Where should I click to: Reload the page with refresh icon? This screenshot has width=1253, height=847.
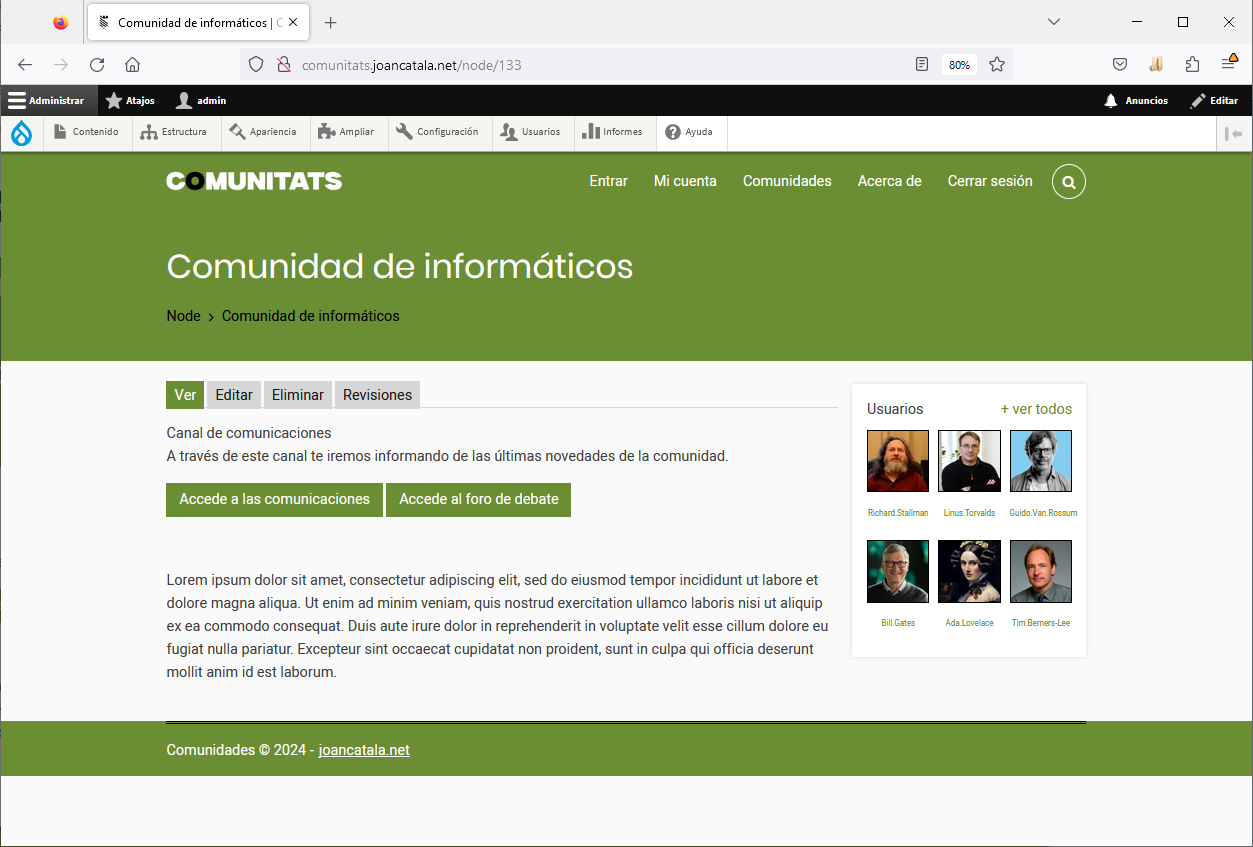click(97, 65)
